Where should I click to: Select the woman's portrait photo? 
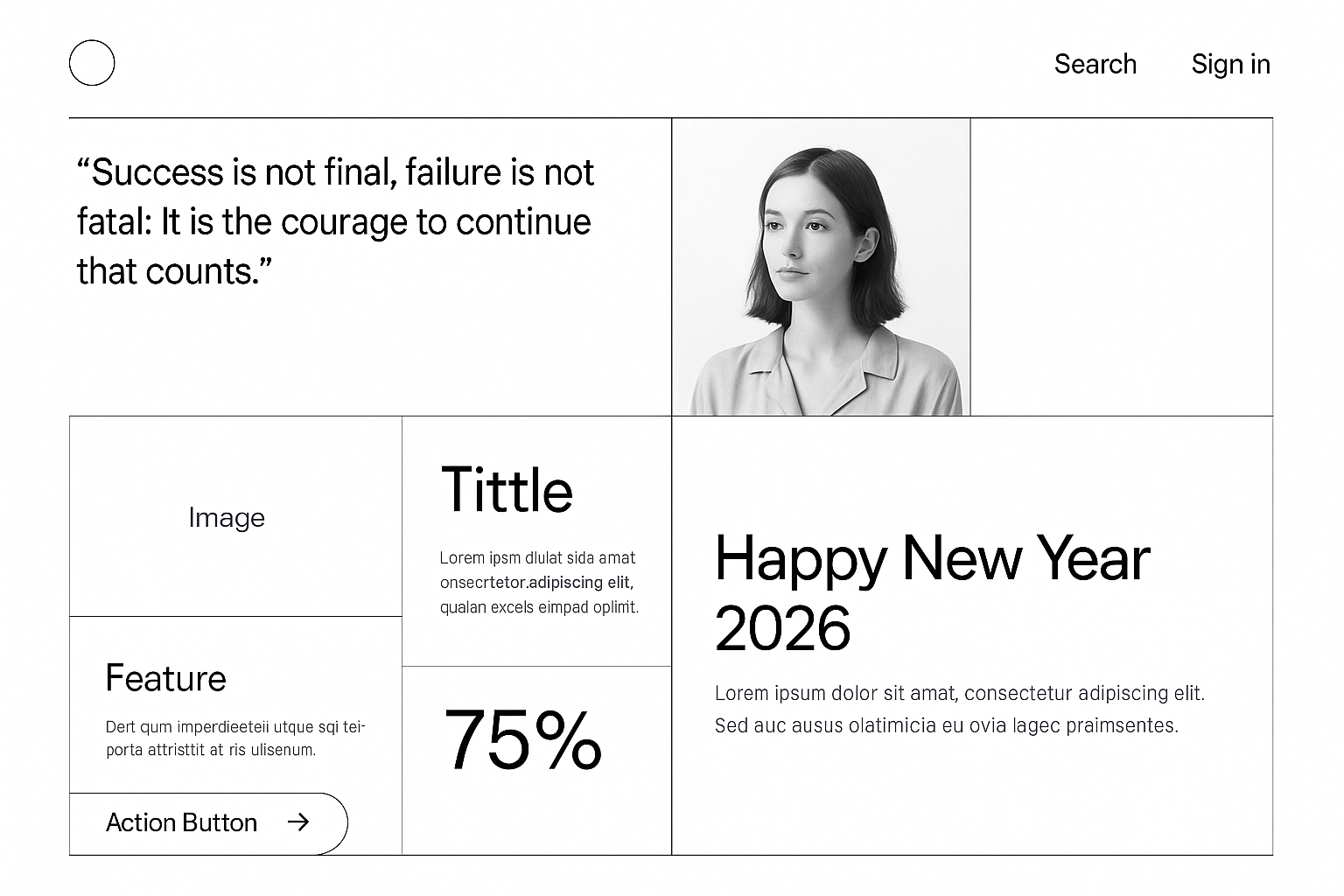[x=821, y=267]
